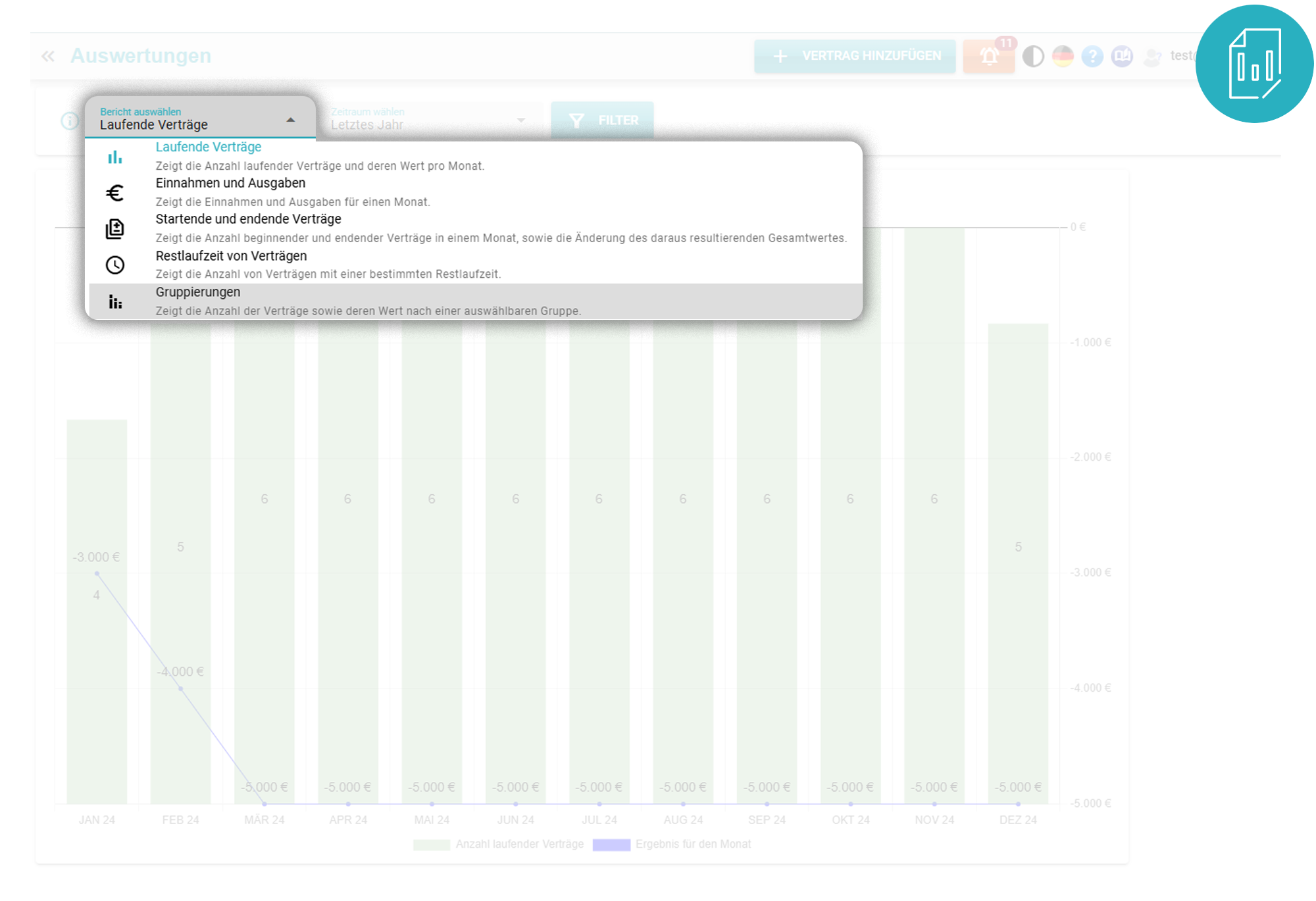Click the teal report document round icon
1316x901 pixels.
(x=1255, y=64)
